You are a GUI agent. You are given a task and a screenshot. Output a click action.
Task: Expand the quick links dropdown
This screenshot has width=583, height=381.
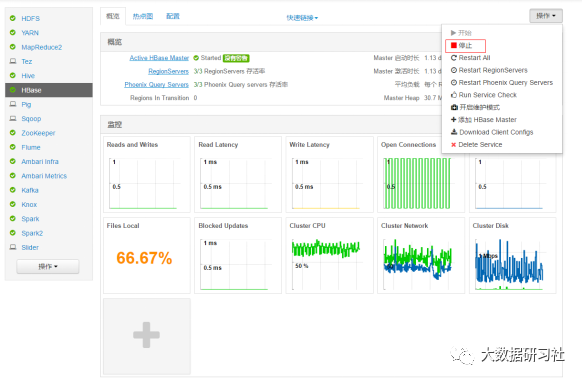tap(302, 18)
